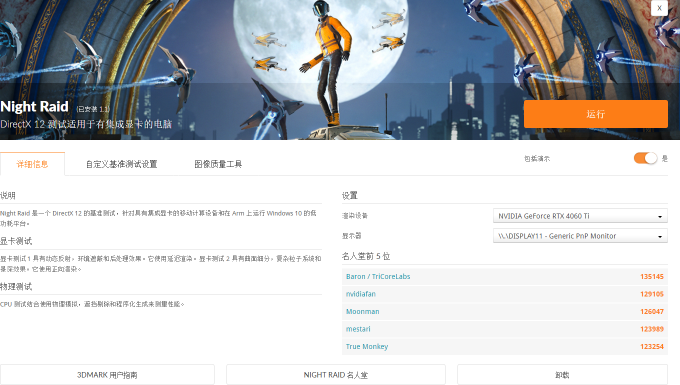The width and height of the screenshot is (680, 385).
Task: Toggle the 包括演示 switch off
Action: click(645, 158)
